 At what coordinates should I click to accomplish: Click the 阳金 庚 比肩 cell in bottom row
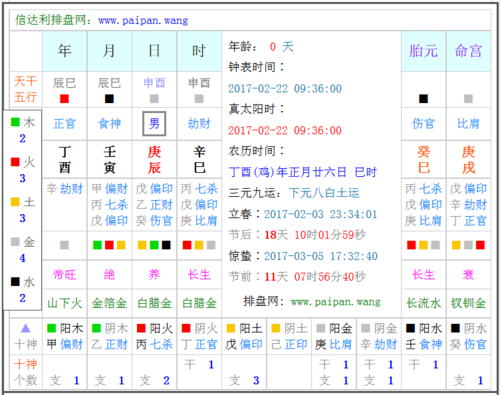pyautogui.click(x=334, y=336)
